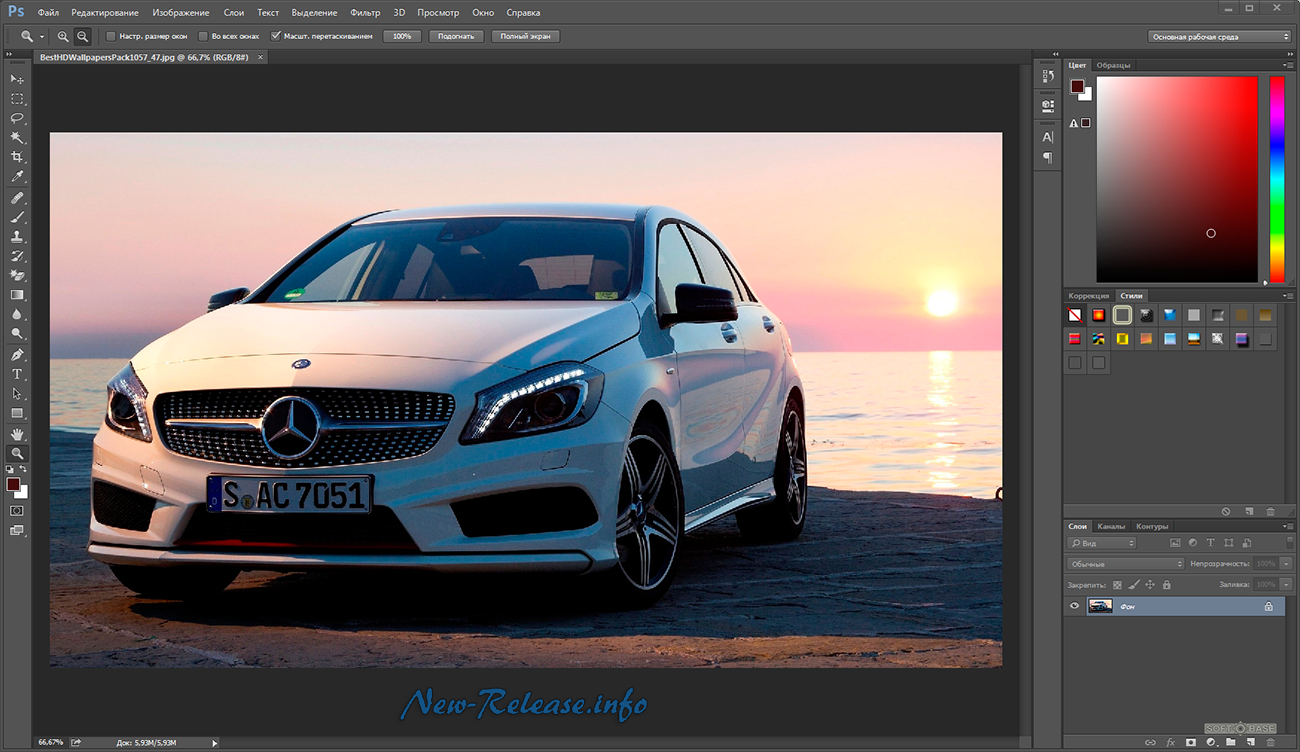The image size is (1300, 752).
Task: Open the Файл menu
Action: 48,13
